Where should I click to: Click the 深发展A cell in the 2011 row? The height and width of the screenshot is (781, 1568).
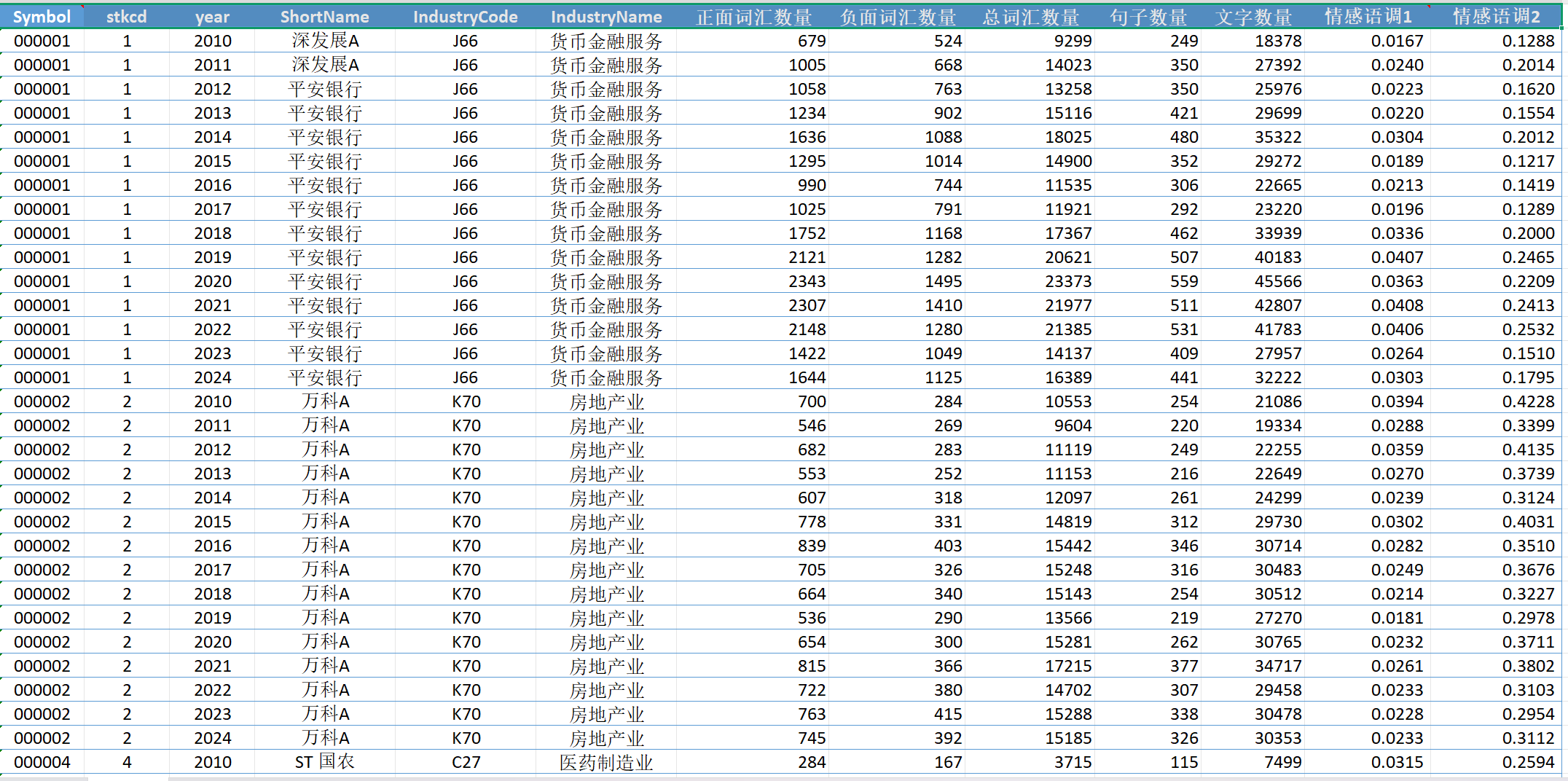click(325, 65)
